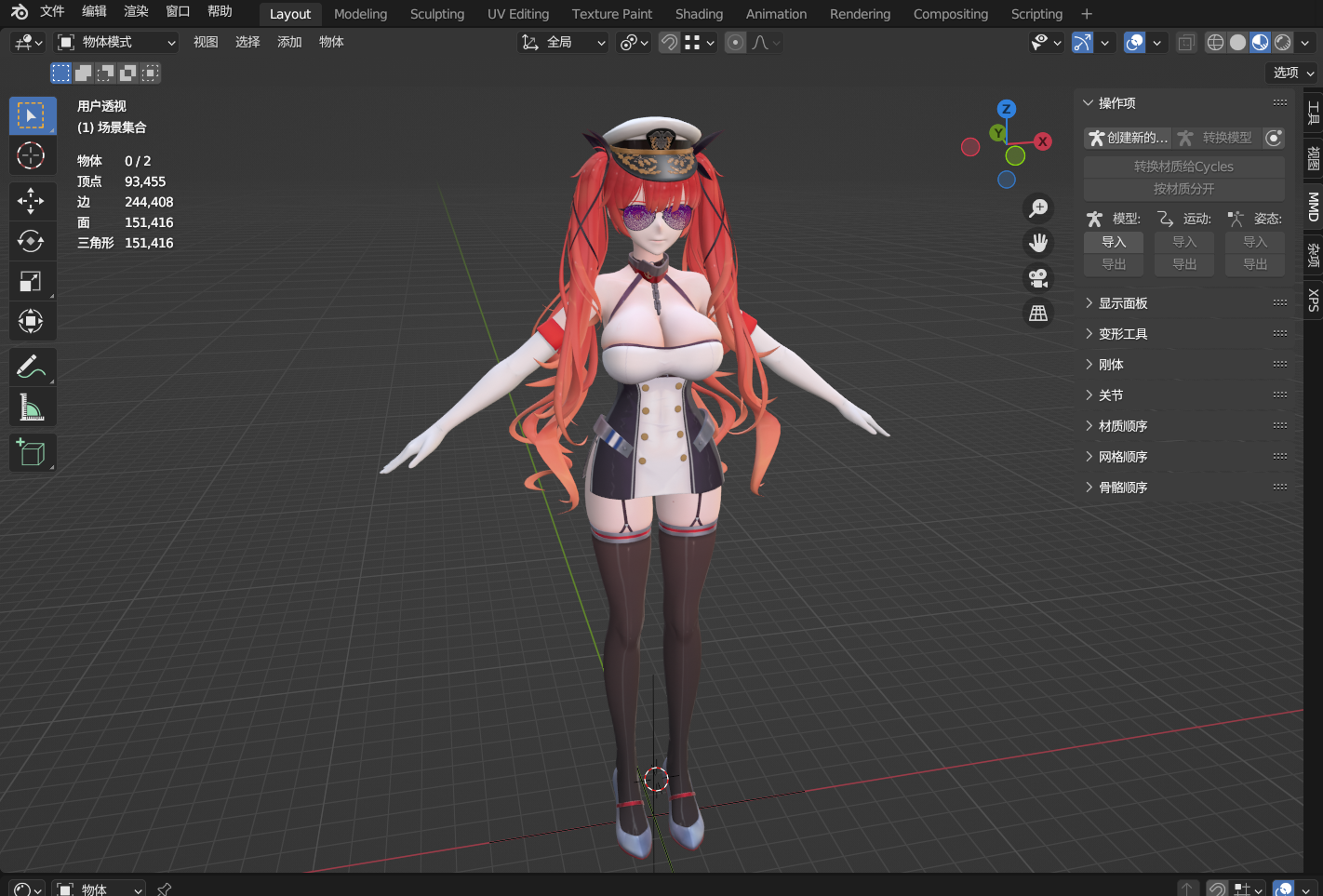Viewport: 1323px width, 896px height.
Task: Set selection mode to subtract
Action: (106, 73)
